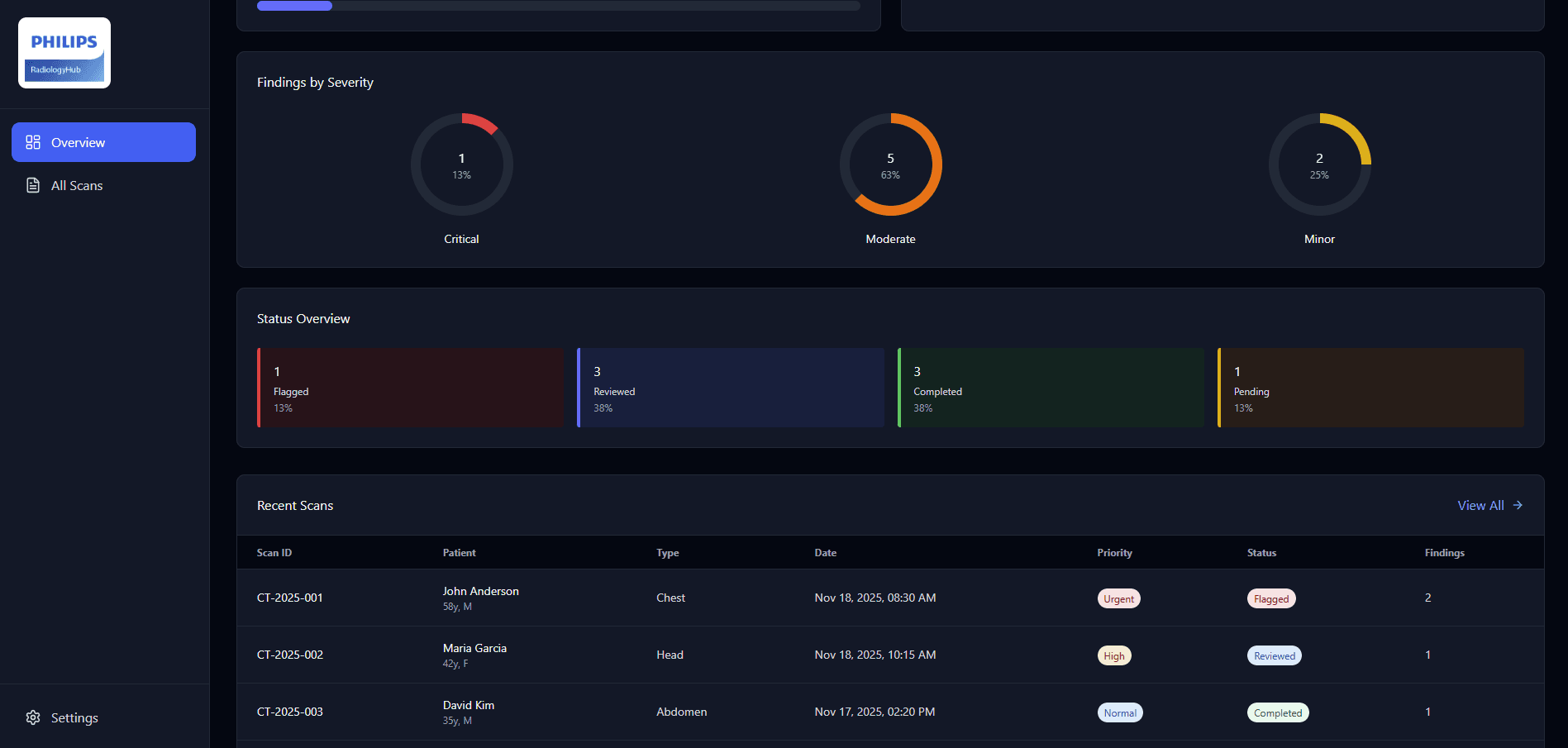Click patient name Maria Garcia
1568x748 pixels.
pyautogui.click(x=474, y=648)
